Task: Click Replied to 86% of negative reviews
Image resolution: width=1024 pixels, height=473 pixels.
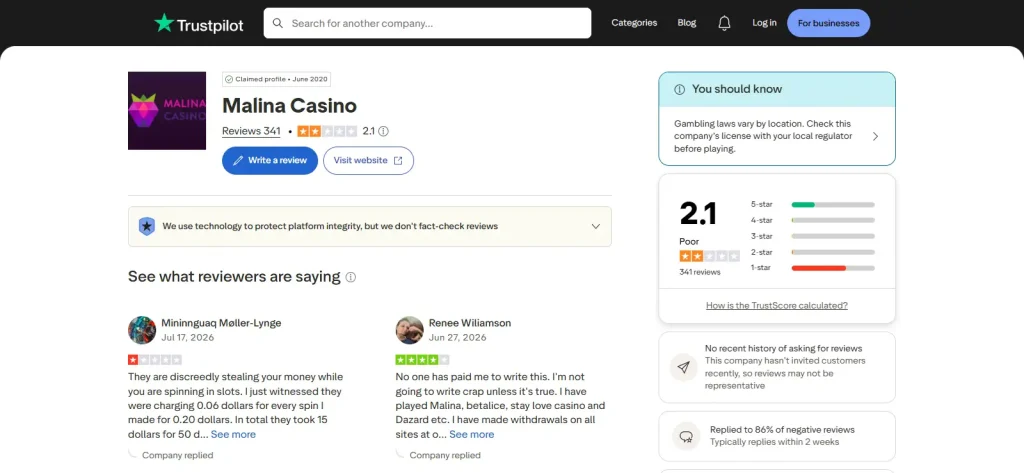Action: point(782,430)
